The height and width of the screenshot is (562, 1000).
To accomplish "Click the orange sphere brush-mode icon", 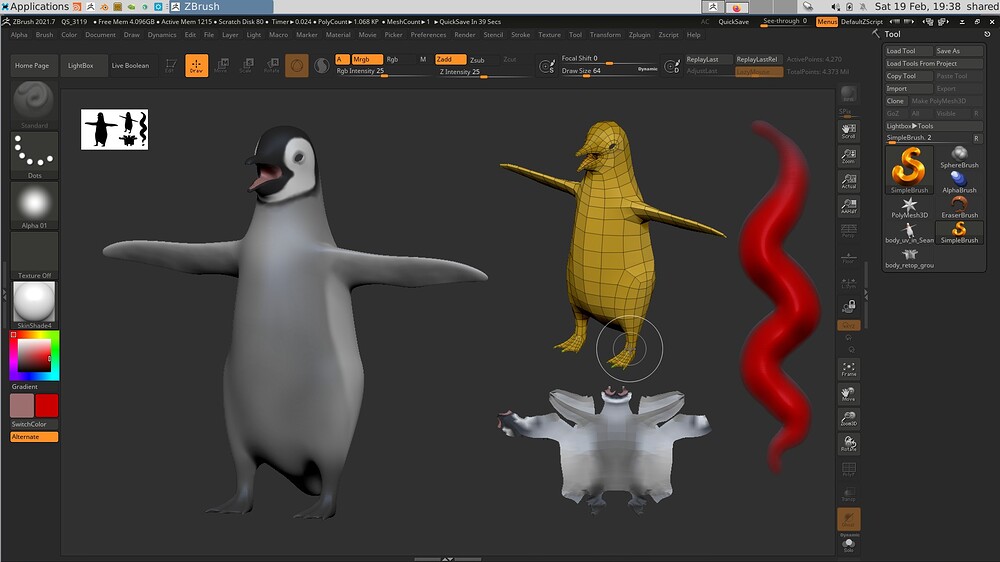I will tap(297, 65).
